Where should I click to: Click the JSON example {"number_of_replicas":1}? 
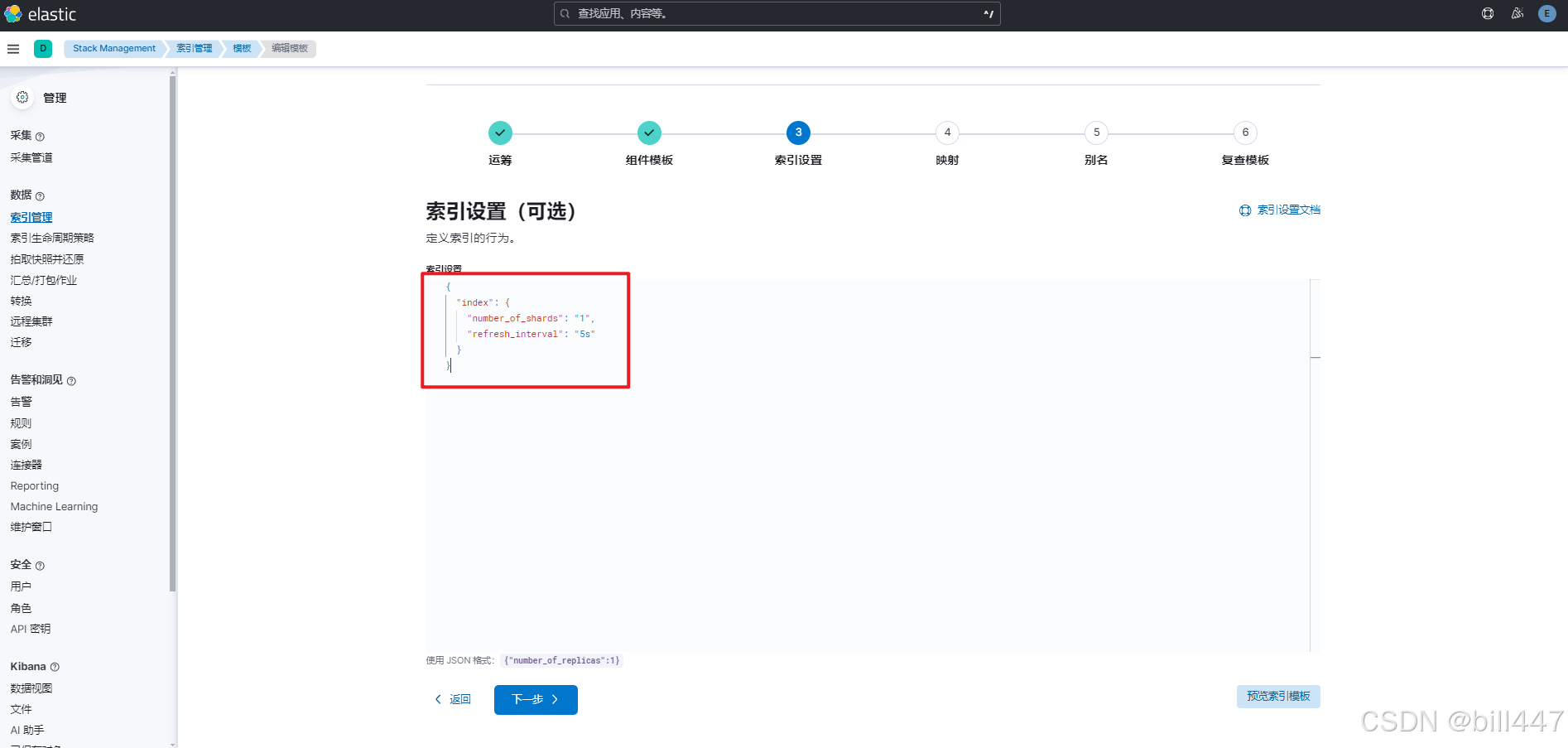pos(561,660)
